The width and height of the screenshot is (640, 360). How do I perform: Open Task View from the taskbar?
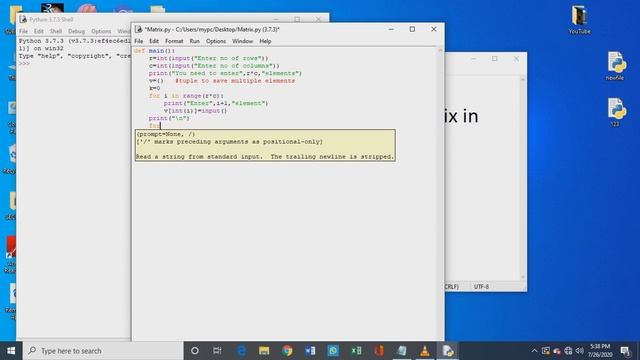tap(217, 351)
